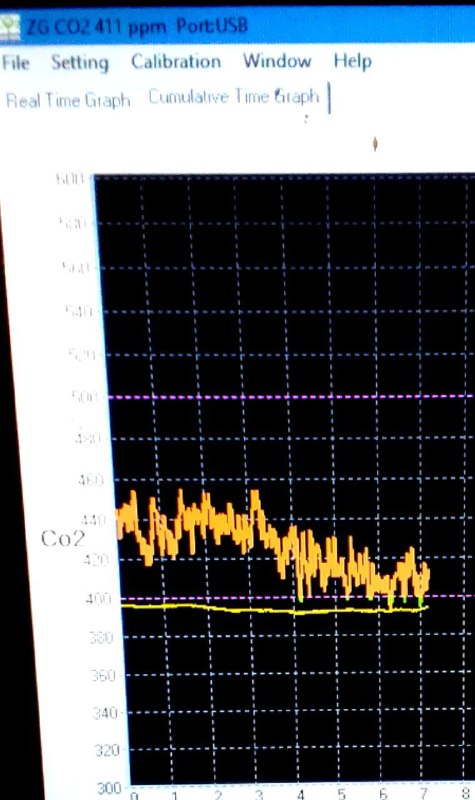
Task: Switch to the Real Time Graph tab
Action: coord(68,100)
